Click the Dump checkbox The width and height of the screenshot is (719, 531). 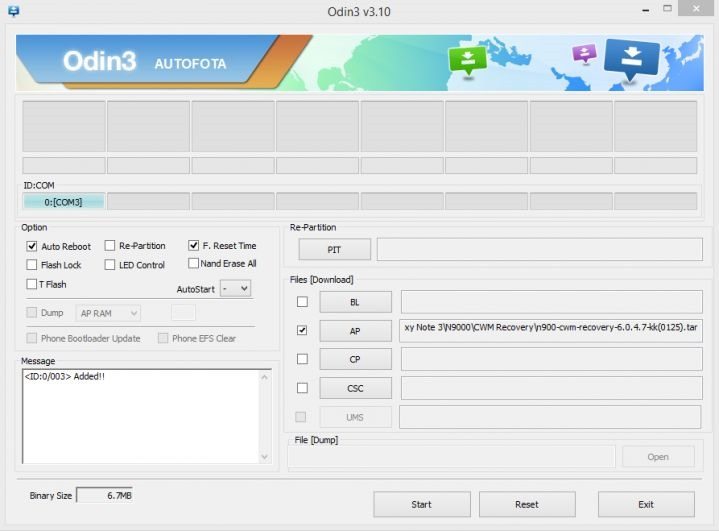pos(32,312)
